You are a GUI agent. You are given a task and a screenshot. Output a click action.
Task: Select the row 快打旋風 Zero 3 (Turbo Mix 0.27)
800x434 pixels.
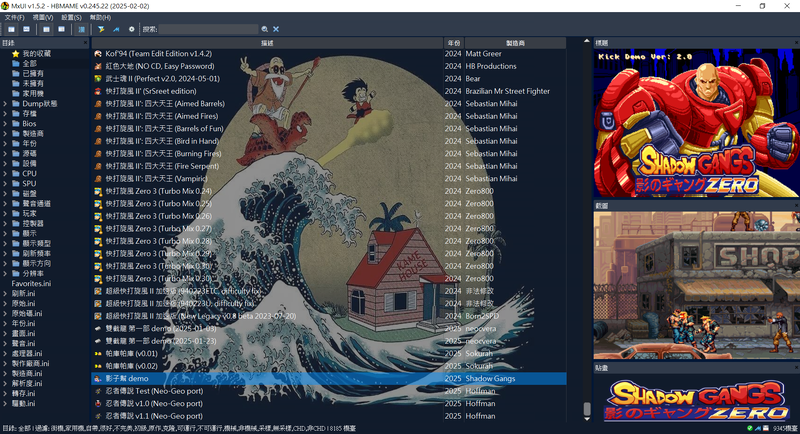pyautogui.click(x=329, y=228)
